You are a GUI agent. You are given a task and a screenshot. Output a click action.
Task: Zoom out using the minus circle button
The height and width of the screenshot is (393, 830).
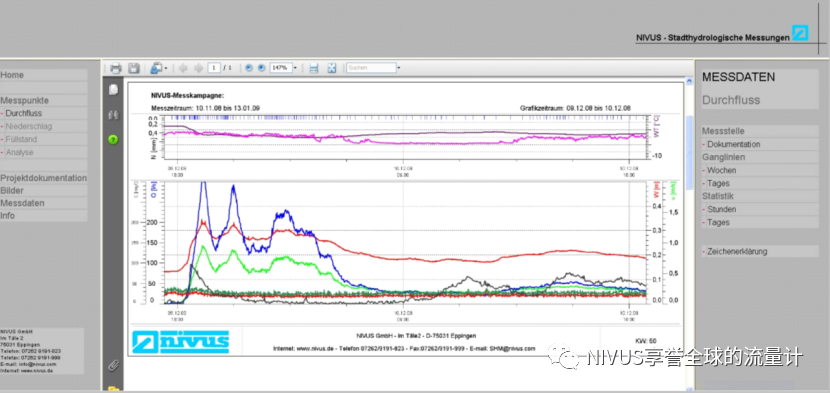249,68
